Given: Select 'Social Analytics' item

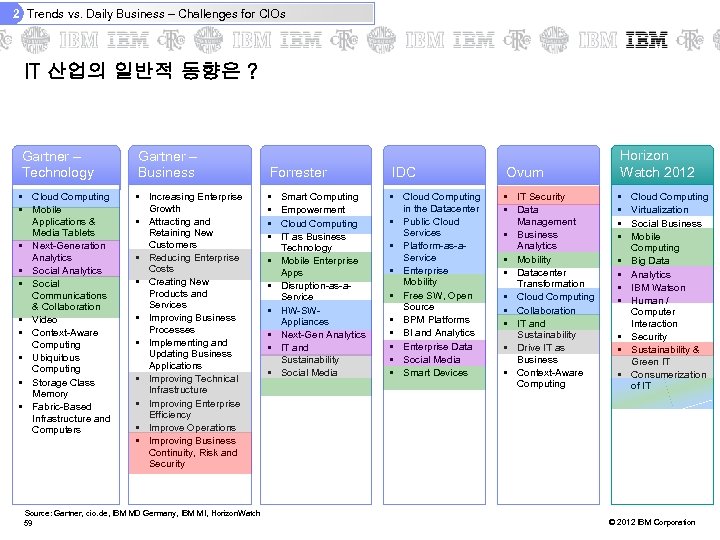Looking at the screenshot, I should coord(67,270).
